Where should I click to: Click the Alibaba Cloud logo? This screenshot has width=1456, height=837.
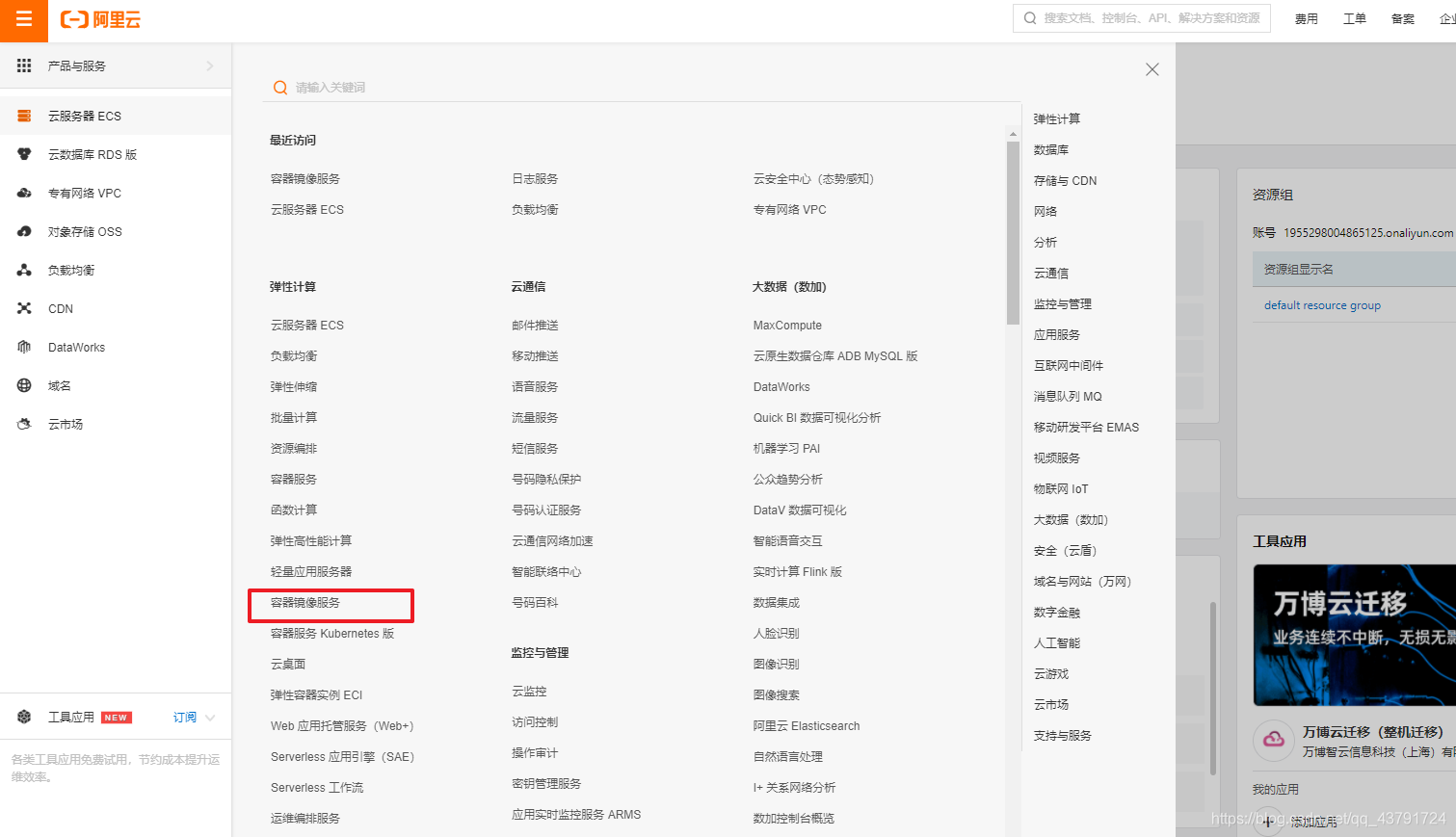(100, 19)
